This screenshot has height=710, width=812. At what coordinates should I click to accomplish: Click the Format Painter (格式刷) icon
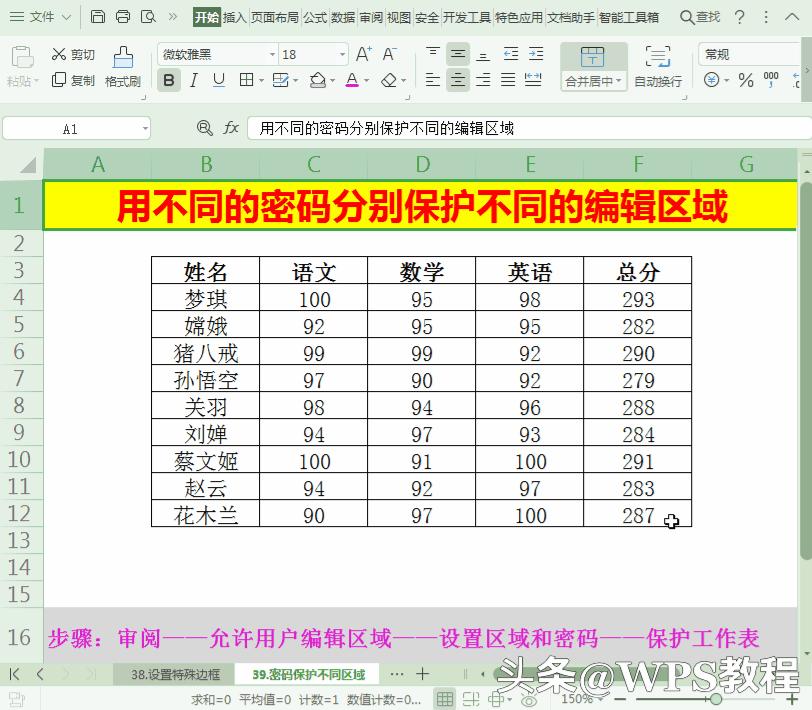coord(123,57)
